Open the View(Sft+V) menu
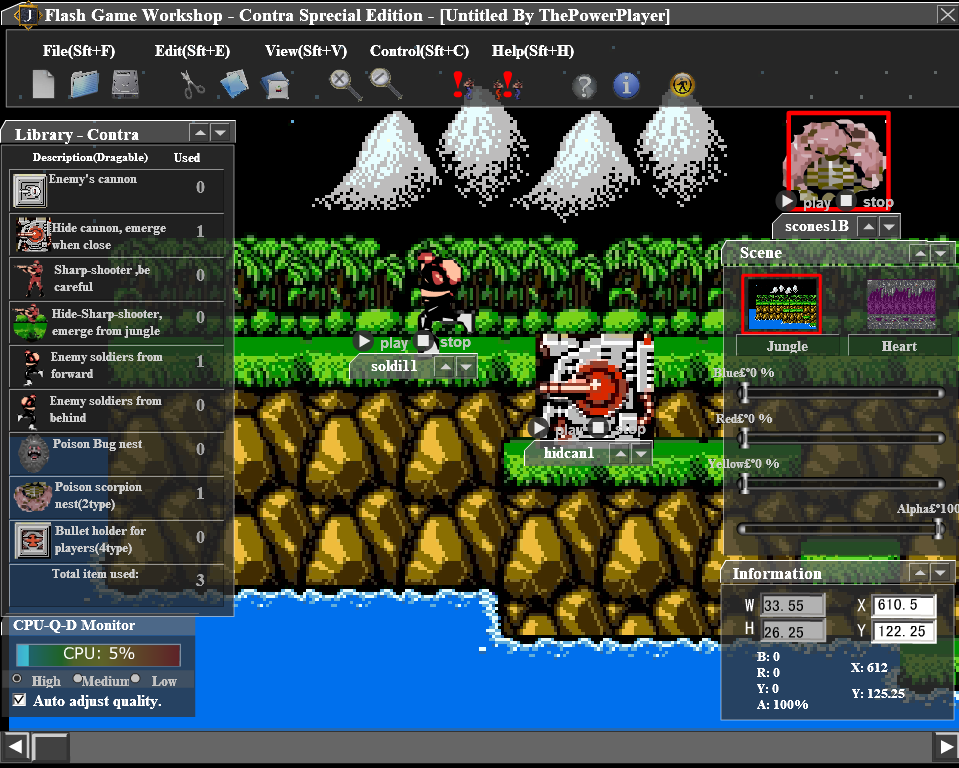This screenshot has height=768, width=959. 306,51
